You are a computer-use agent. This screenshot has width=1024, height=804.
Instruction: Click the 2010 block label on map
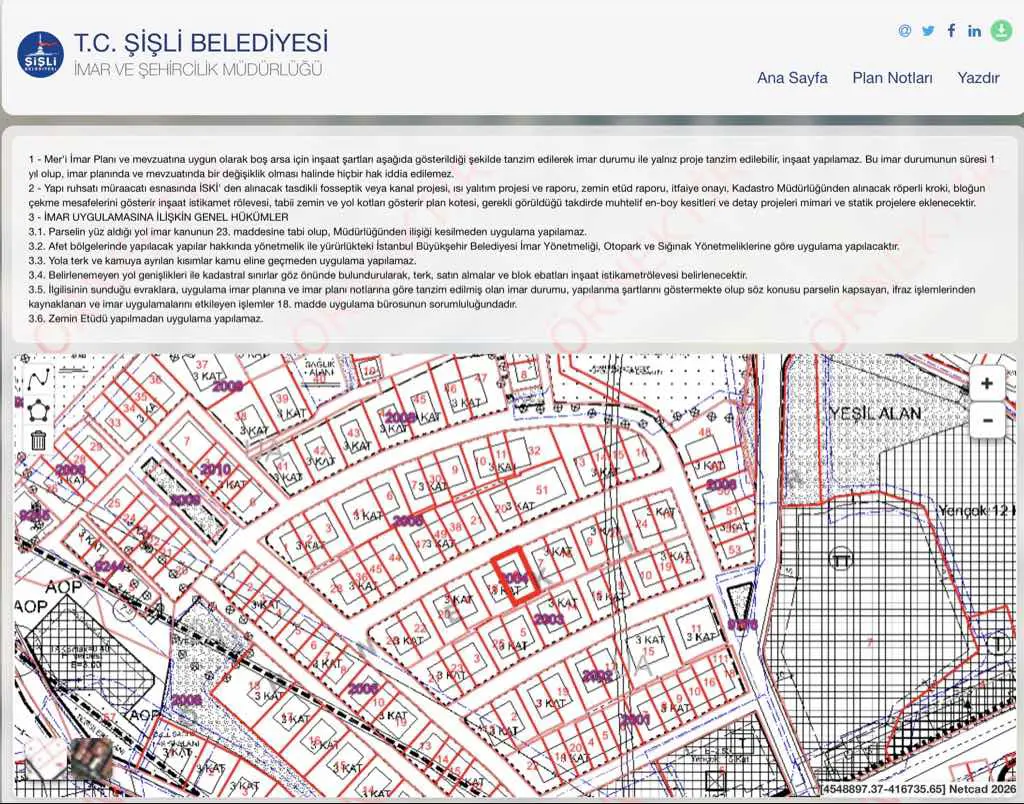tap(215, 469)
